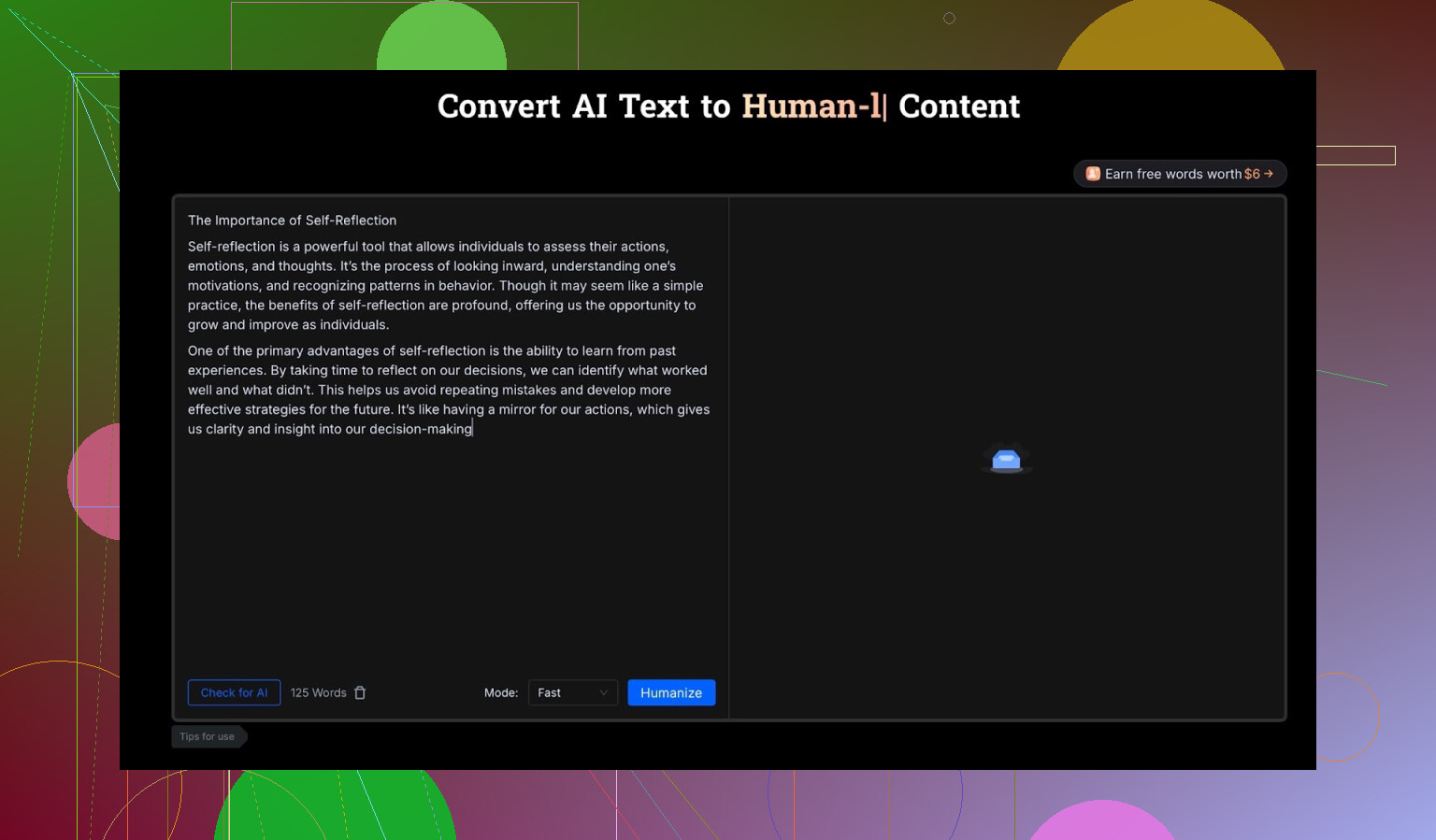Click the chevron arrow in Mode selector
The height and width of the screenshot is (840, 1436).
coord(603,692)
